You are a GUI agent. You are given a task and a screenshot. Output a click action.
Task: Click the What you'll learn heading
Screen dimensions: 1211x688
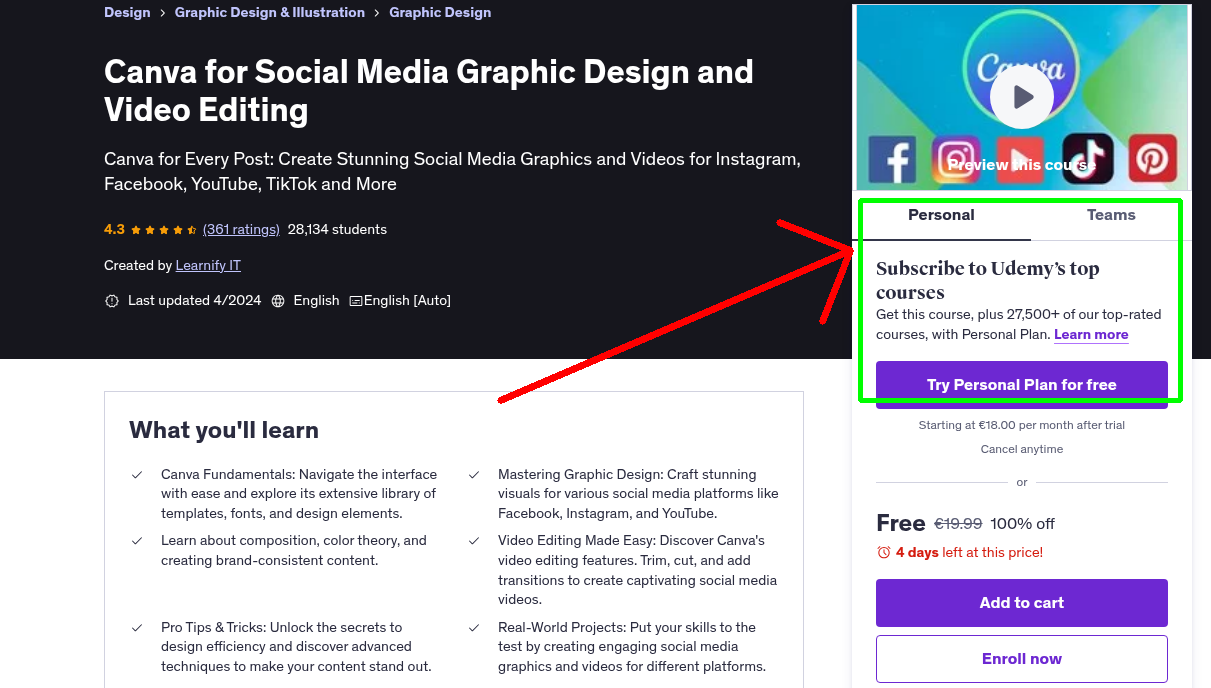tap(224, 430)
